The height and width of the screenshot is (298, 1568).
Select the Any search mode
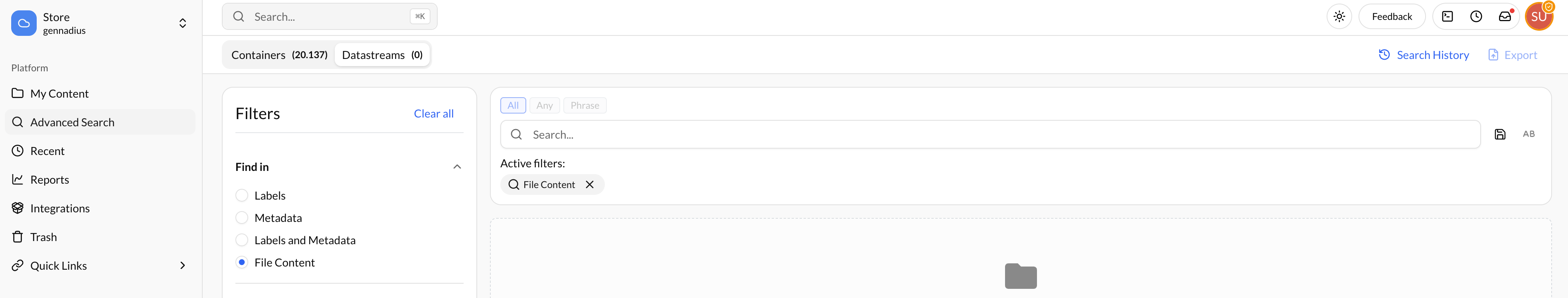coord(544,105)
